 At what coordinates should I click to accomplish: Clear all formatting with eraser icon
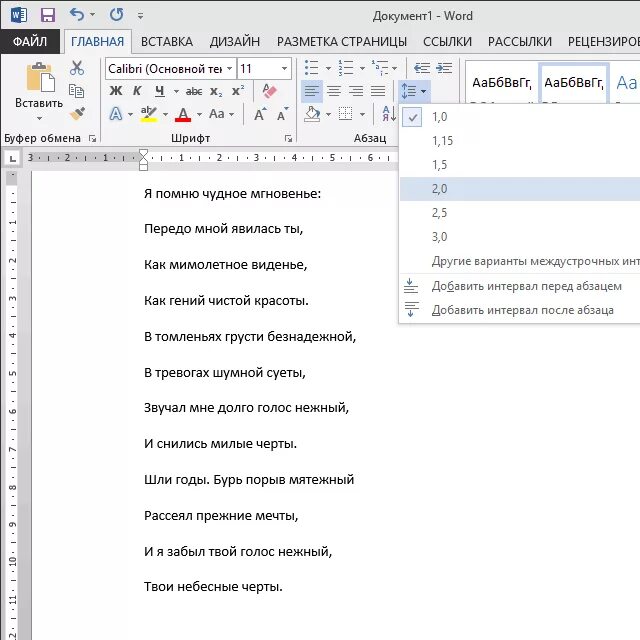click(269, 91)
